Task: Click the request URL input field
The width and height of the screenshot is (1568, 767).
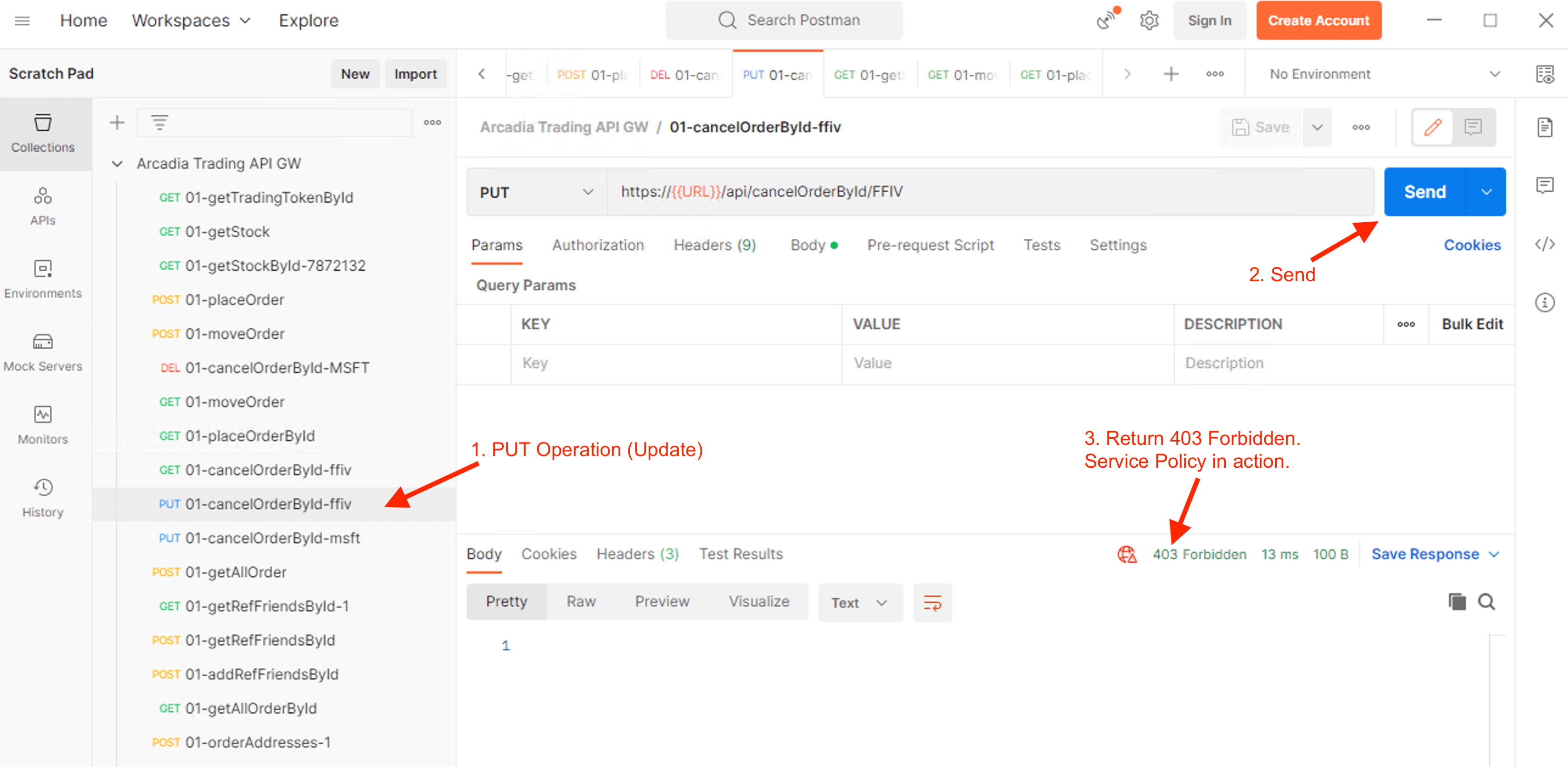Action: click(986, 192)
